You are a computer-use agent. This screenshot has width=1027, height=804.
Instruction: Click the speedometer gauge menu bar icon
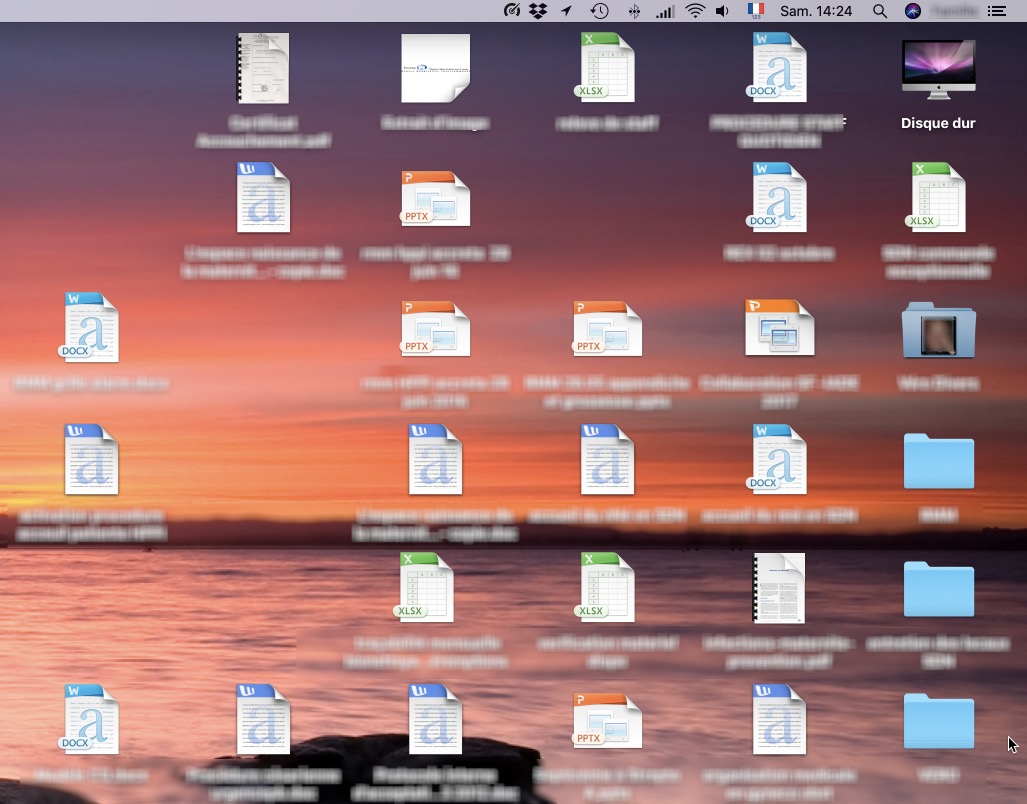[512, 11]
